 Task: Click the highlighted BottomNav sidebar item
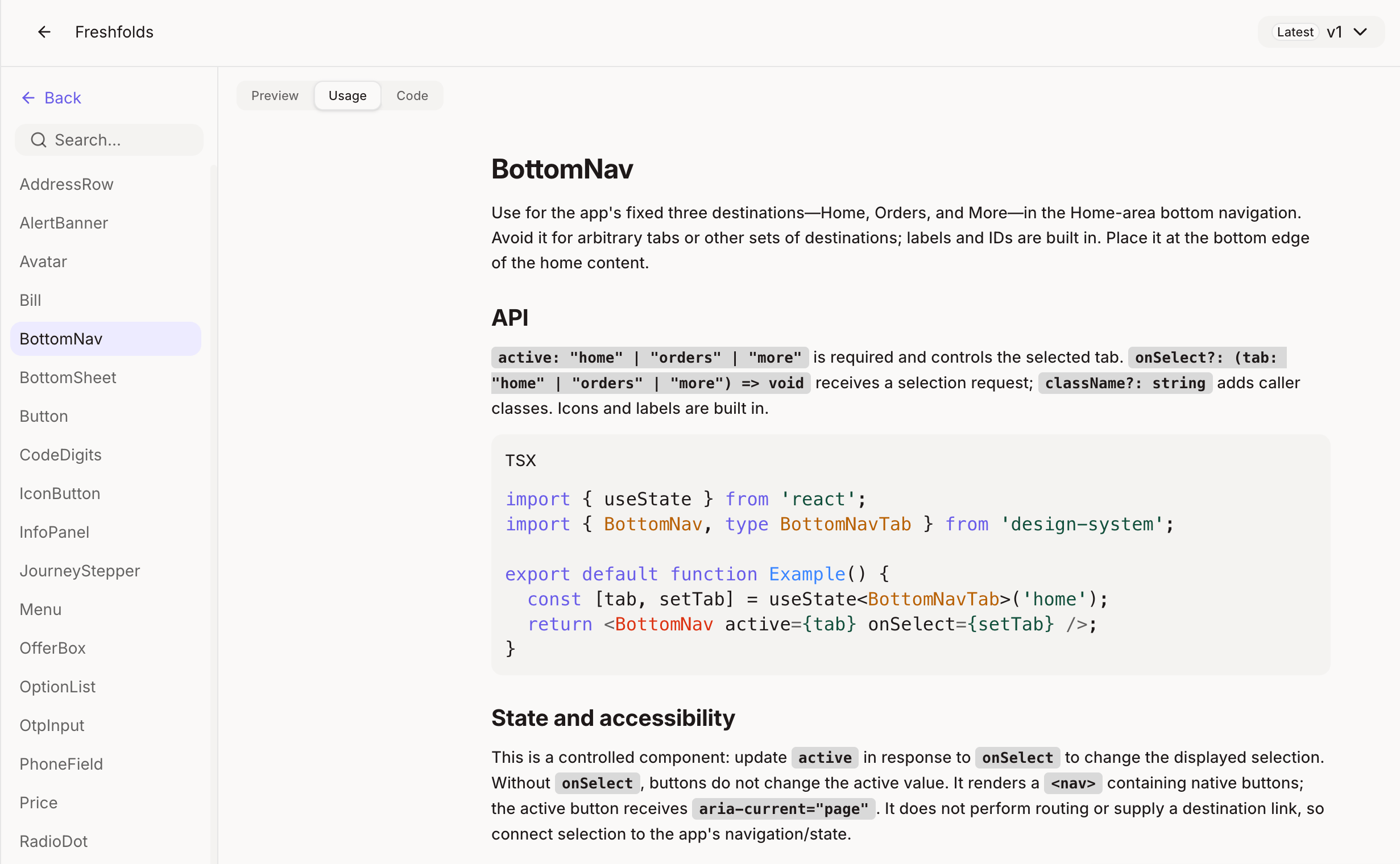click(106, 339)
